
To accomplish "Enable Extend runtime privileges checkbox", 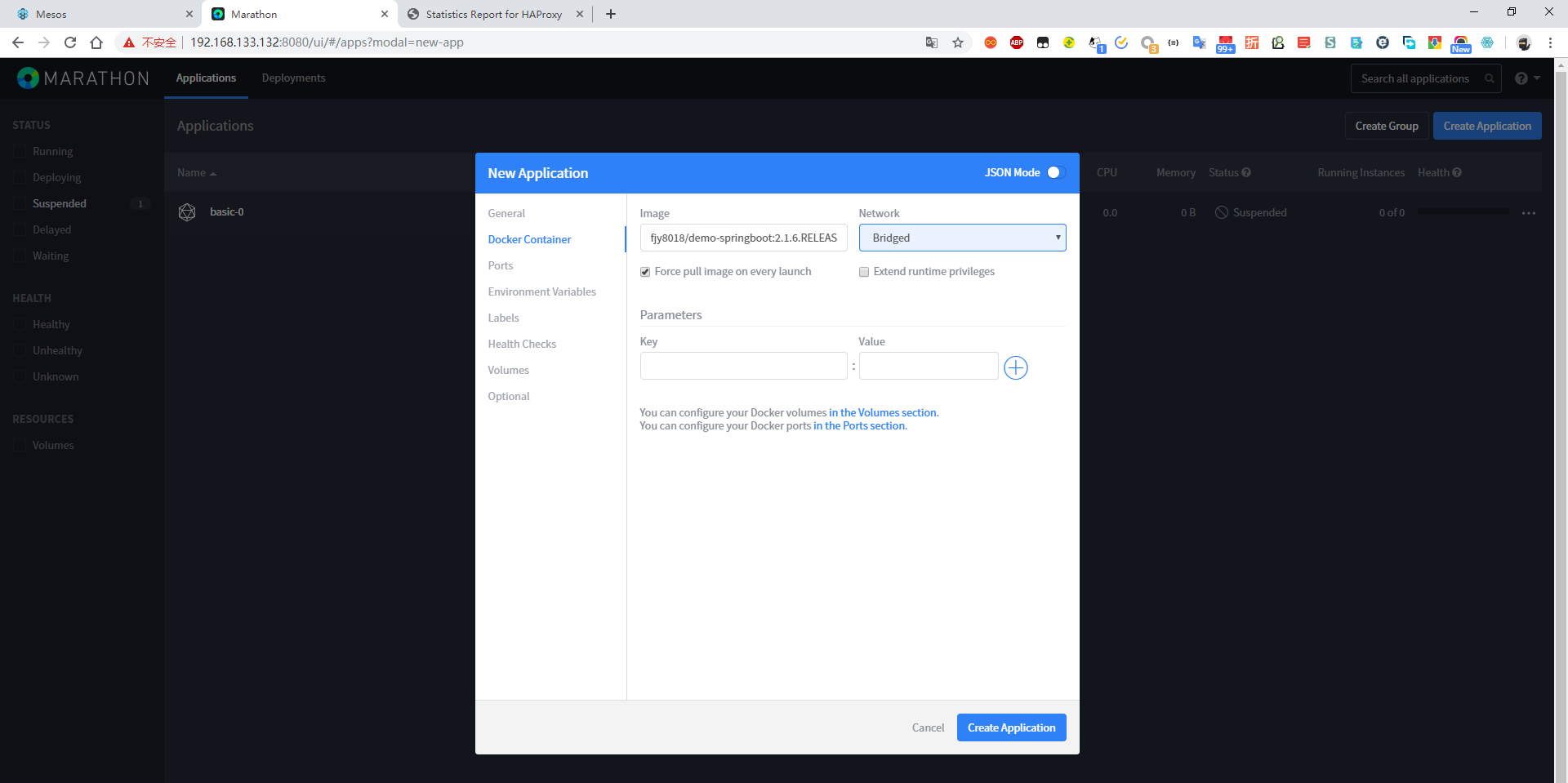I will (864, 272).
